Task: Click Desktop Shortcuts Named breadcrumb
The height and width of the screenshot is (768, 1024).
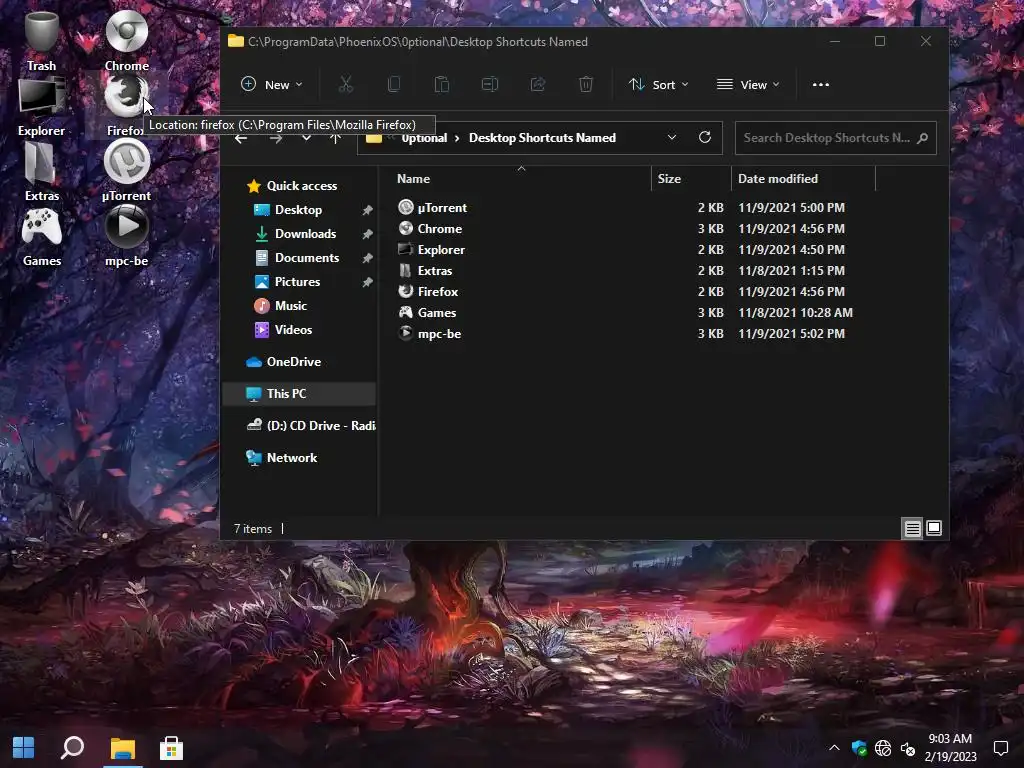Action: pos(542,138)
